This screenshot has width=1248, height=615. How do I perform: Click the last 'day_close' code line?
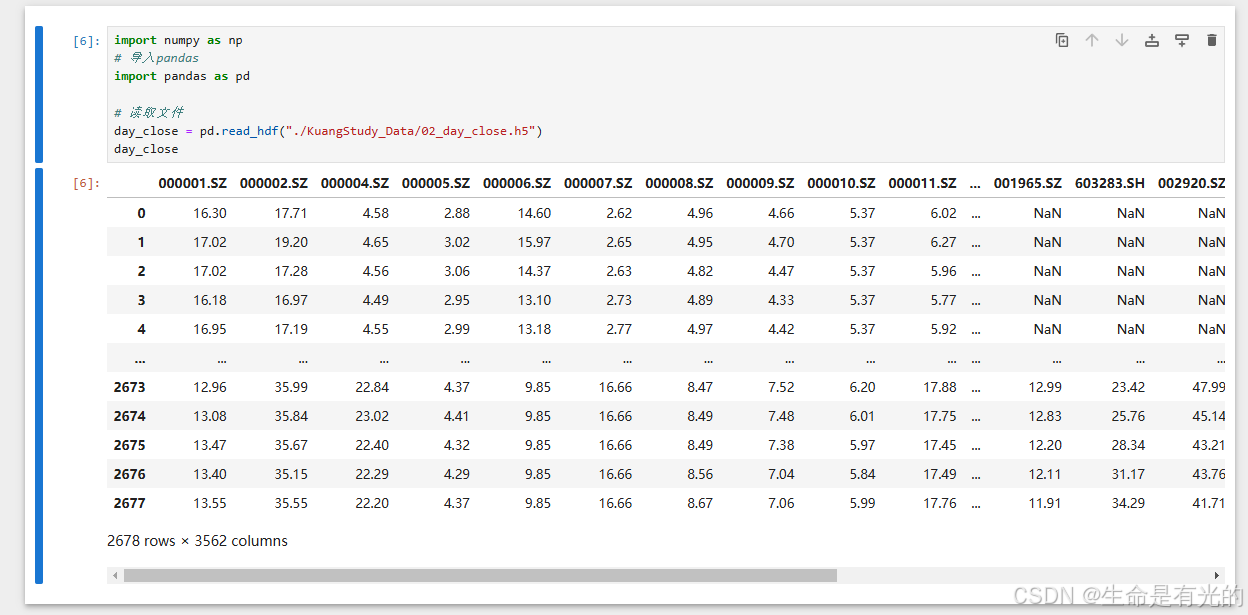pos(146,149)
